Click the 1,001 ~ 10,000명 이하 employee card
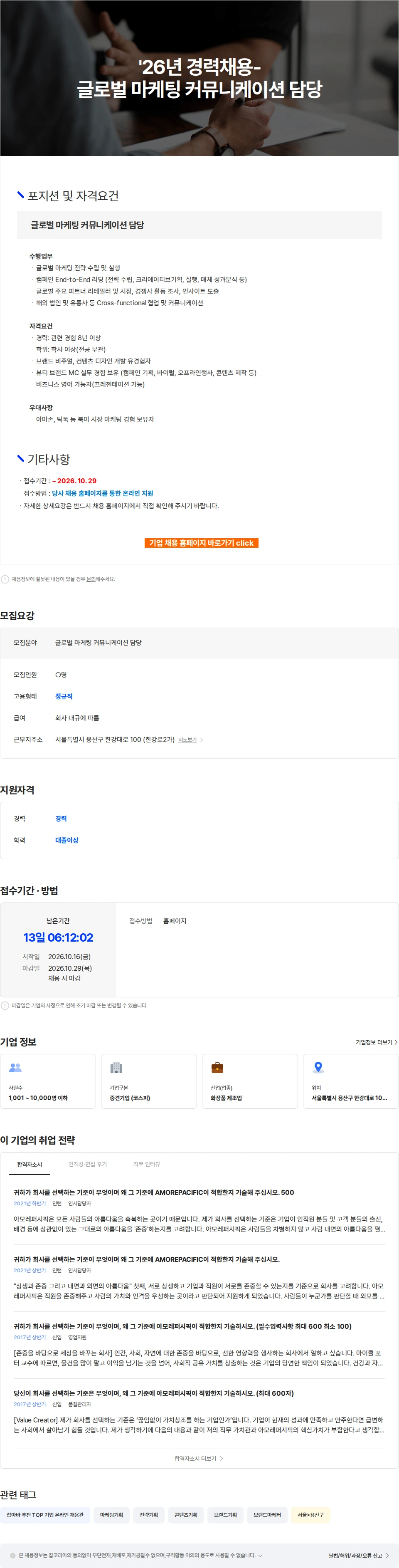The width and height of the screenshot is (399, 1568). (x=48, y=1081)
